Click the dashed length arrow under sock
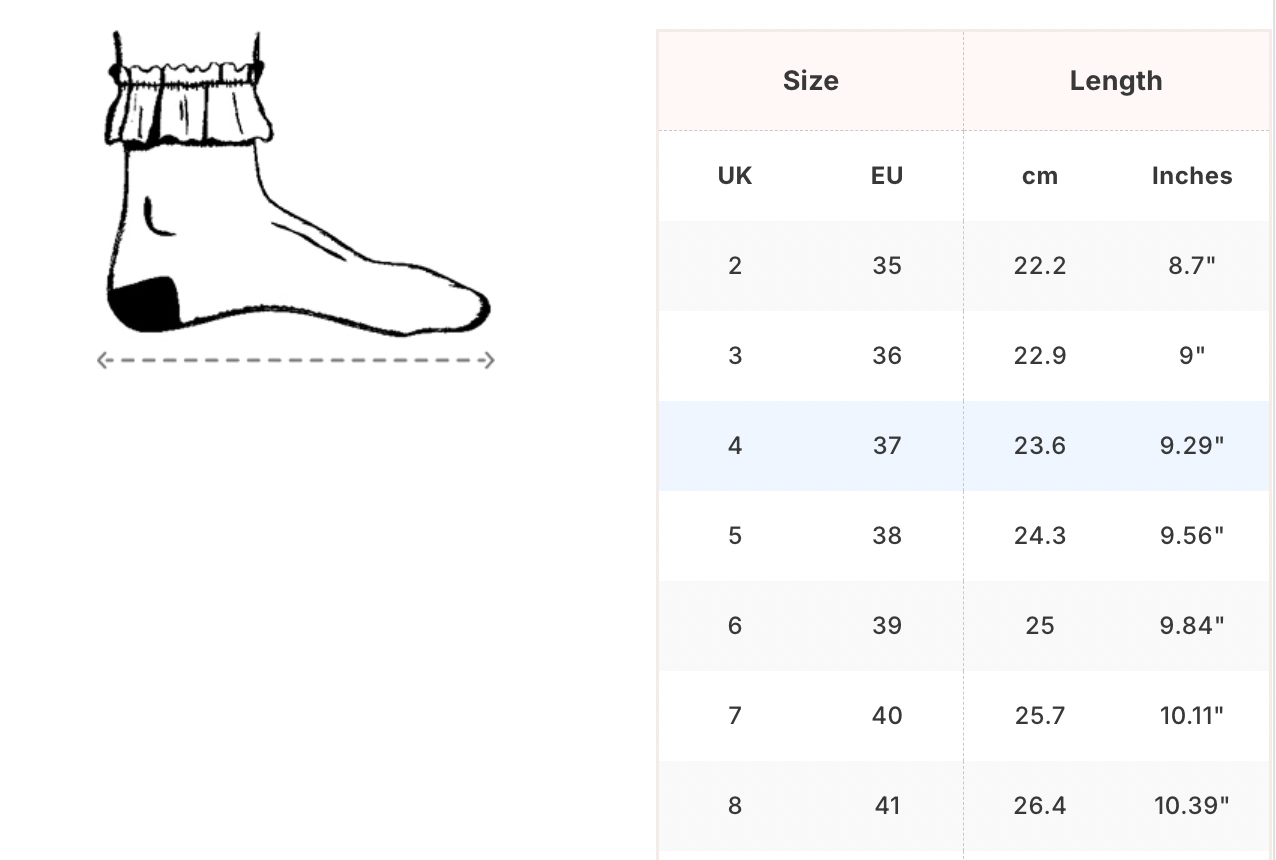The image size is (1276, 860). tap(296, 360)
